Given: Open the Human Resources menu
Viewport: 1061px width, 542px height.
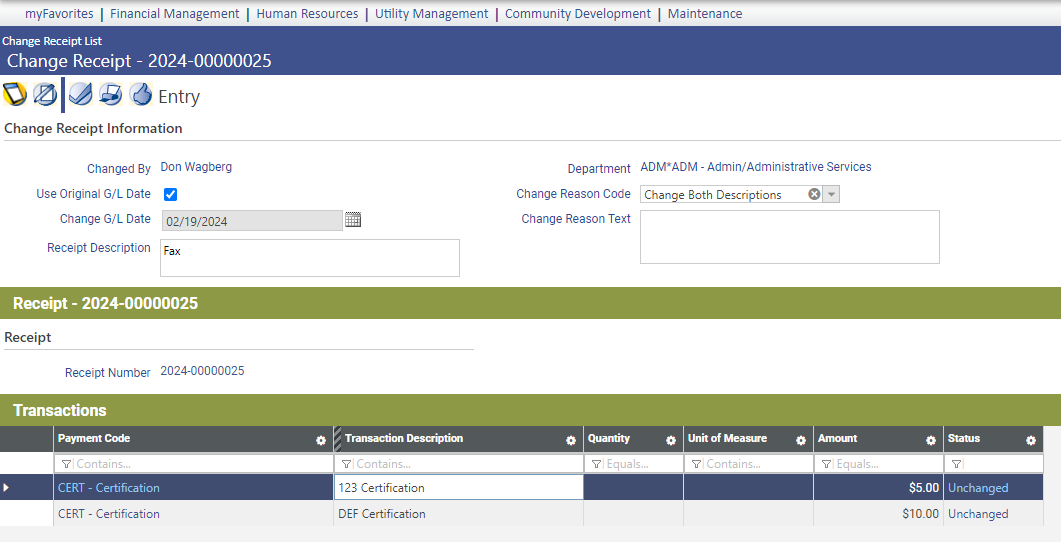Looking at the screenshot, I should point(307,14).
